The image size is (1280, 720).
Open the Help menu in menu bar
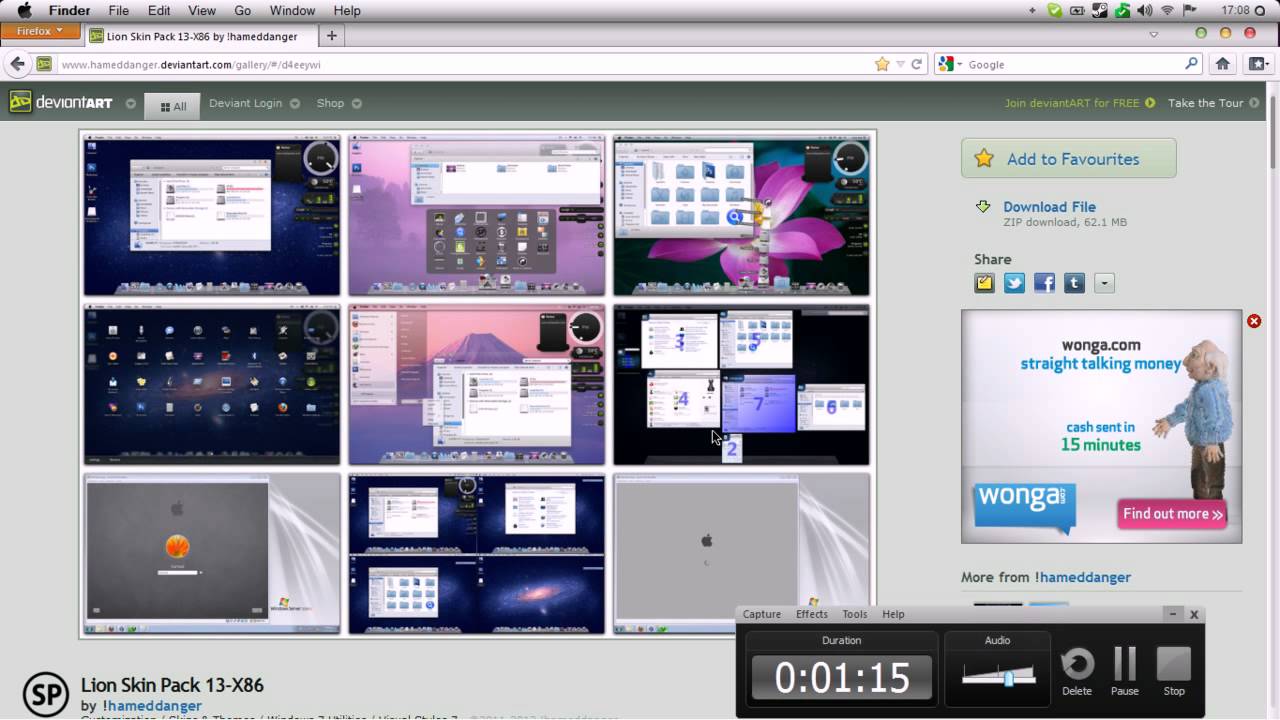pos(347,10)
